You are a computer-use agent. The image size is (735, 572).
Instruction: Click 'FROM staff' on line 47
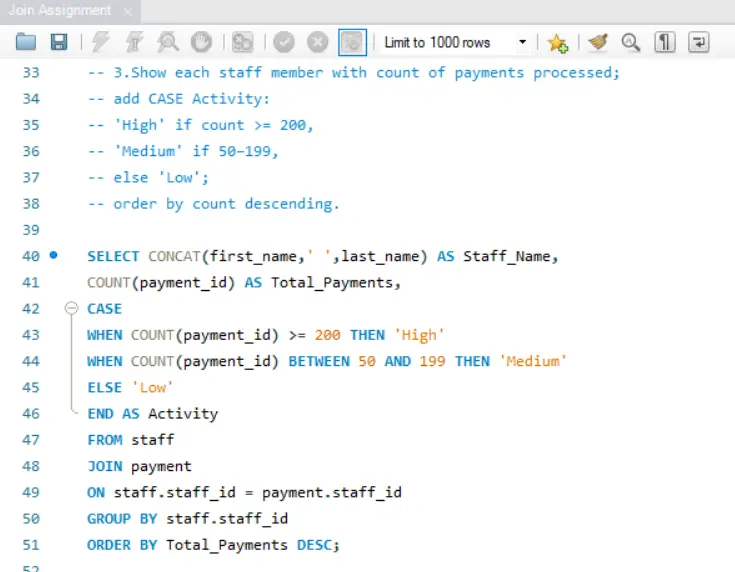coord(130,440)
